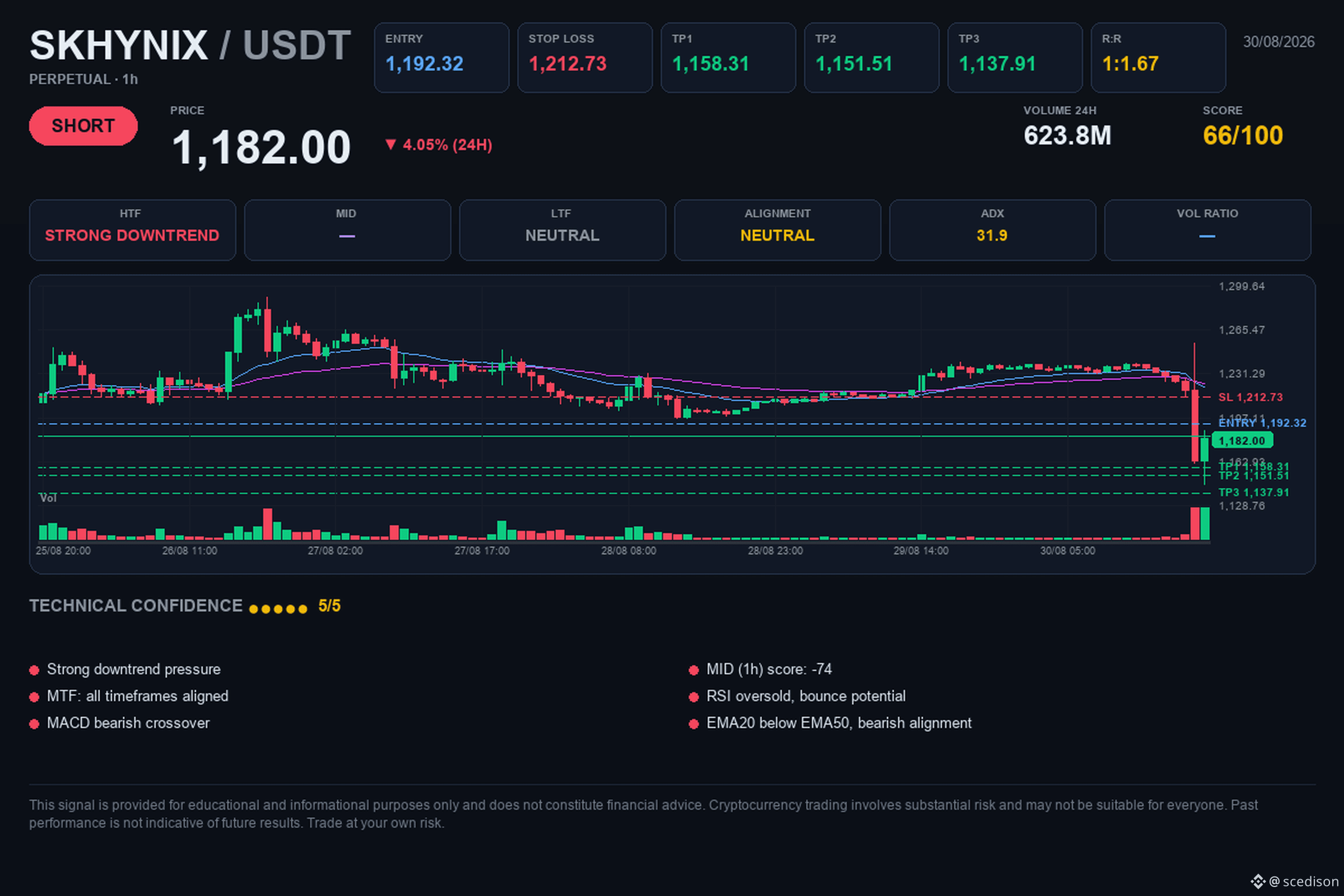Click the 1,128.76 price axis label

pos(1242,506)
